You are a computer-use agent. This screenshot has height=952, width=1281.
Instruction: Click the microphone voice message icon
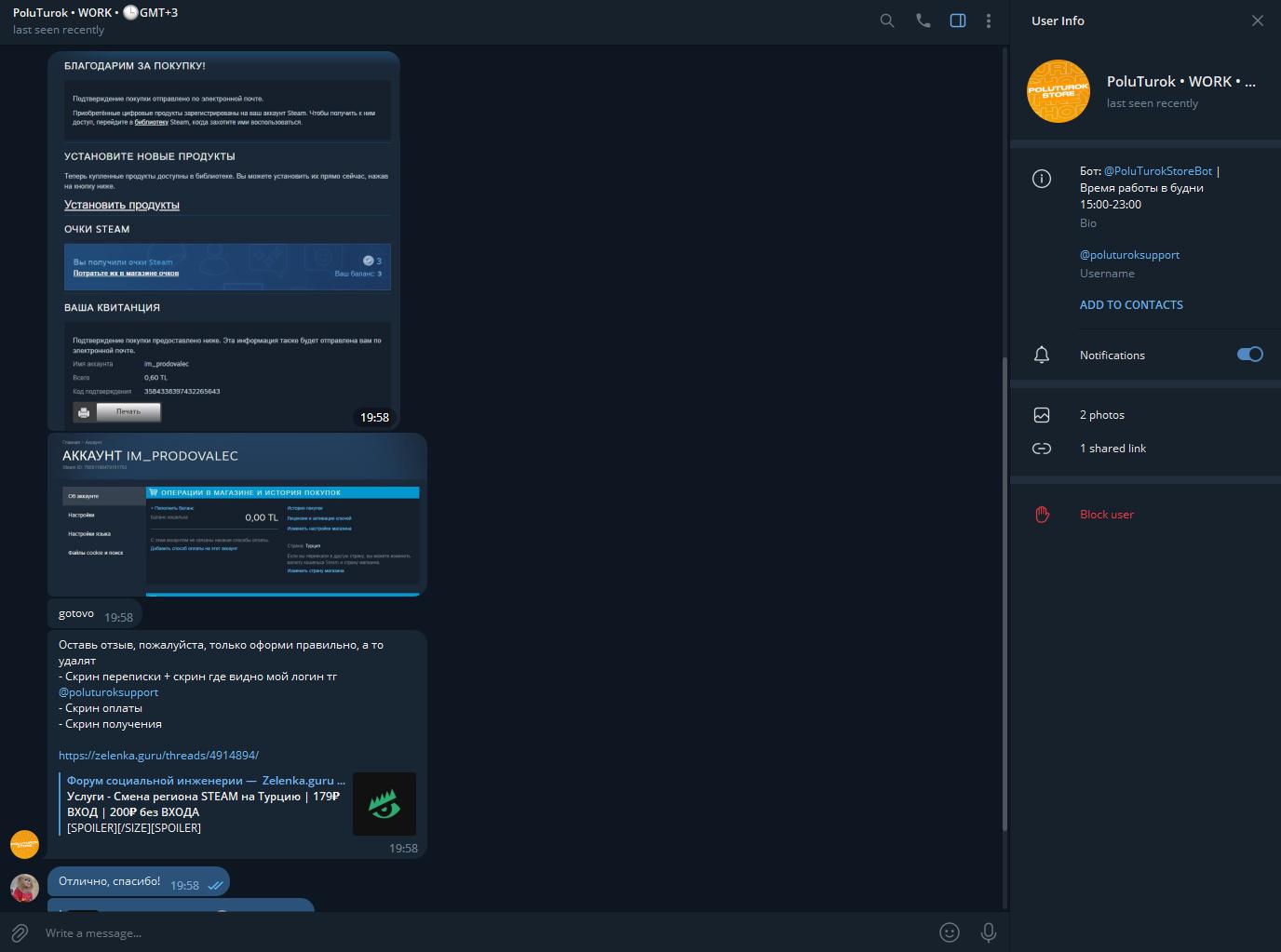[x=989, y=932]
